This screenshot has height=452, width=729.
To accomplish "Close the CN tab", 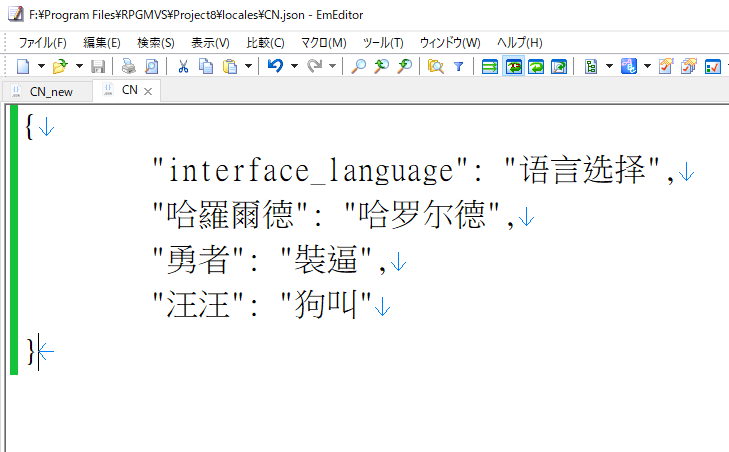I will 148,92.
